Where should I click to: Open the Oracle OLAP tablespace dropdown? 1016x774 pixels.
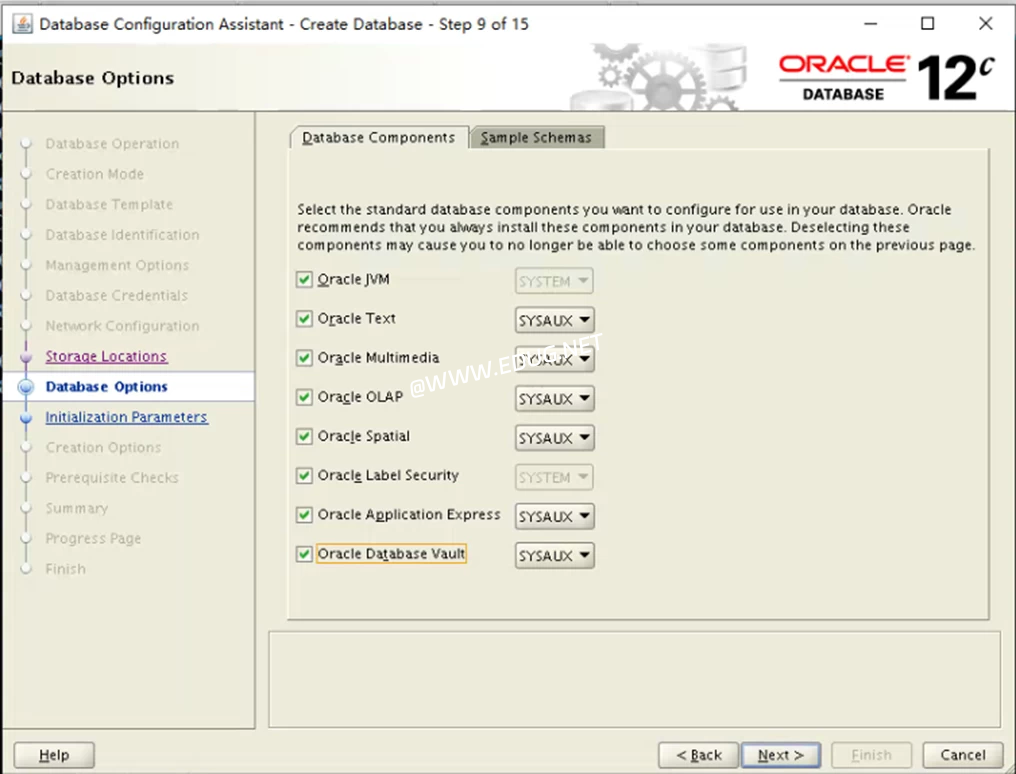[x=554, y=398]
